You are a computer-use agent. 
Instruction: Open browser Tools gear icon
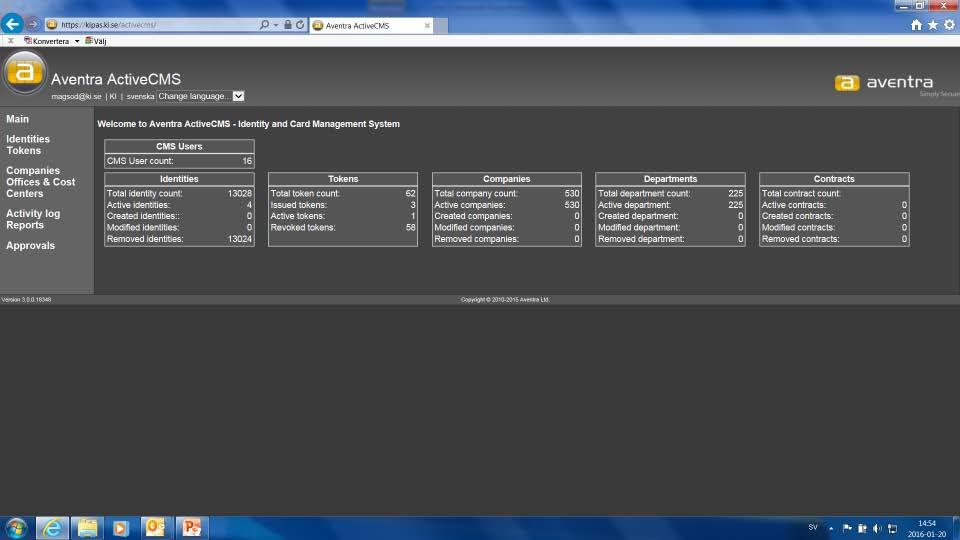point(949,24)
